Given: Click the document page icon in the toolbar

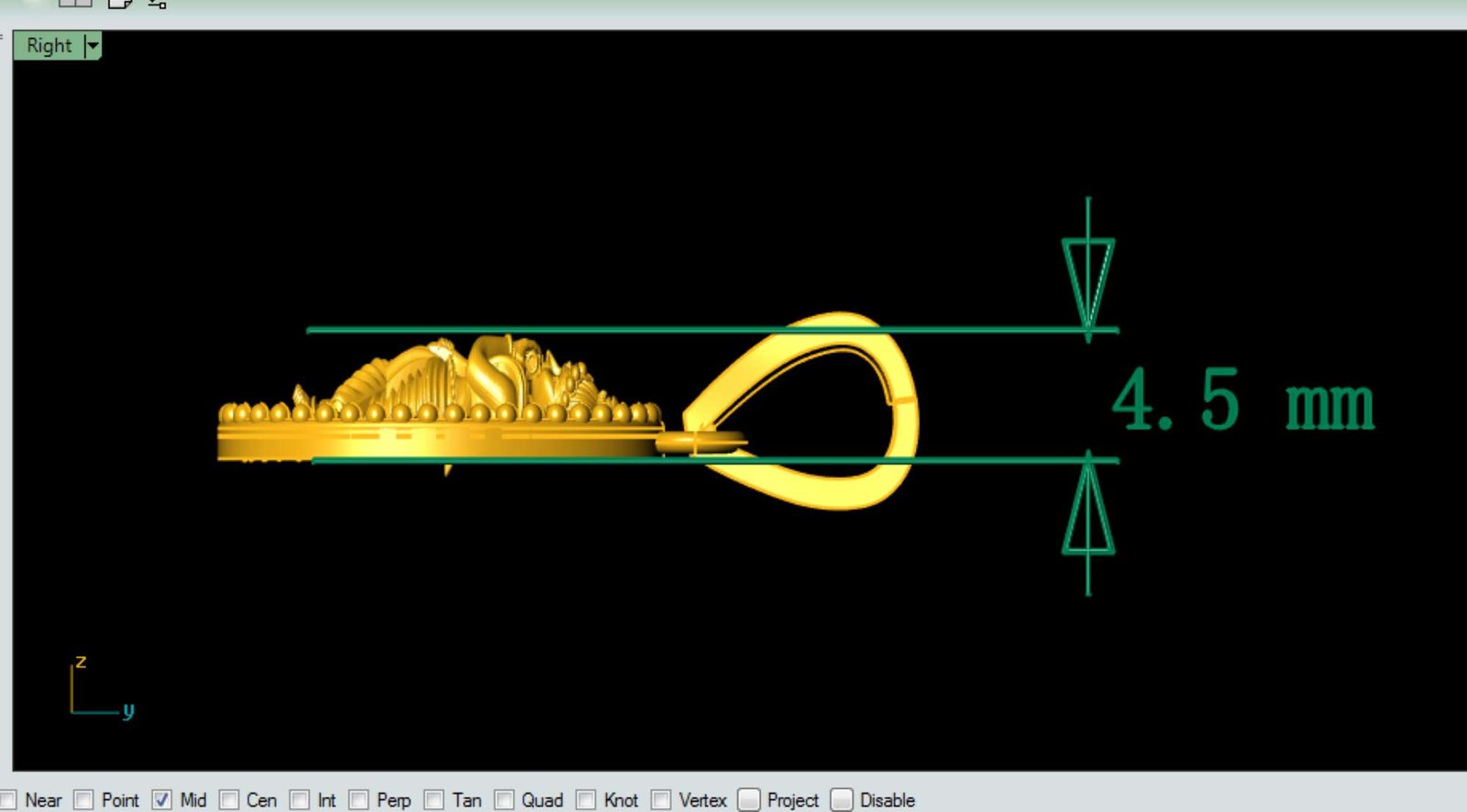Looking at the screenshot, I should click(119, 4).
